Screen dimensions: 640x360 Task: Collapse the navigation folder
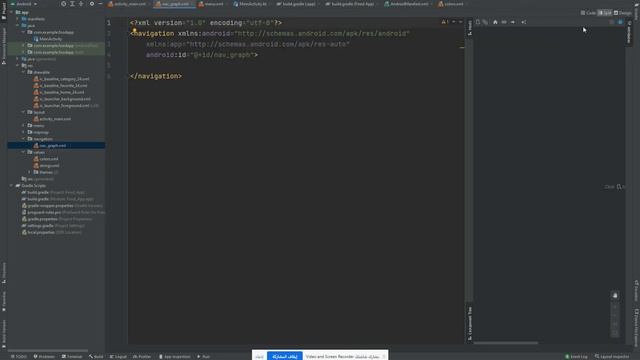pyautogui.click(x=24, y=139)
